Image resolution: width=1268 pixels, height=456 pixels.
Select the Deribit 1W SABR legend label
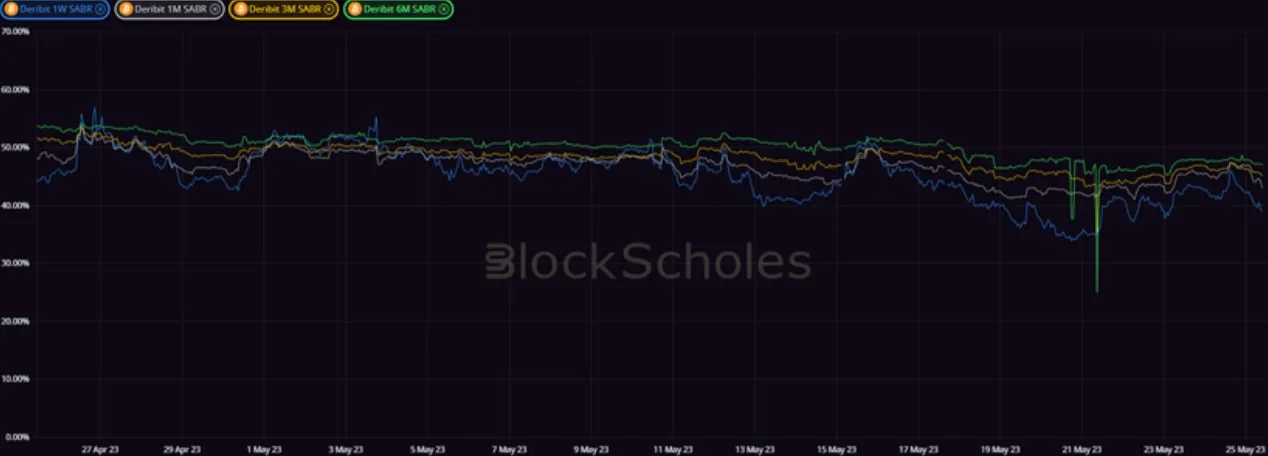(56, 9)
